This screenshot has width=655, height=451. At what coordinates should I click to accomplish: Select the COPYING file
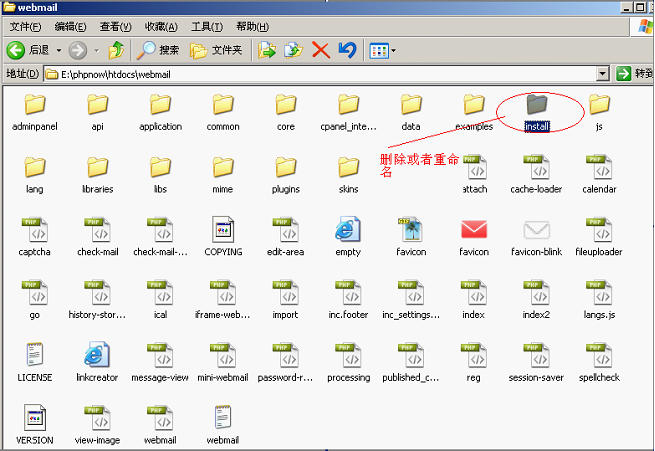pyautogui.click(x=223, y=237)
